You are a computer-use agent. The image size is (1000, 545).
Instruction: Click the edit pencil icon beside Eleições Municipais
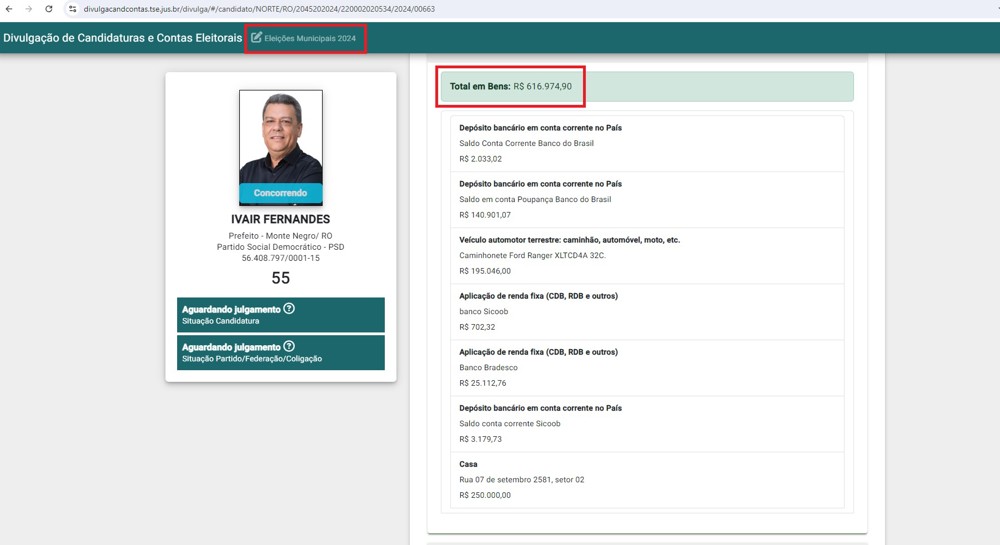pos(256,38)
